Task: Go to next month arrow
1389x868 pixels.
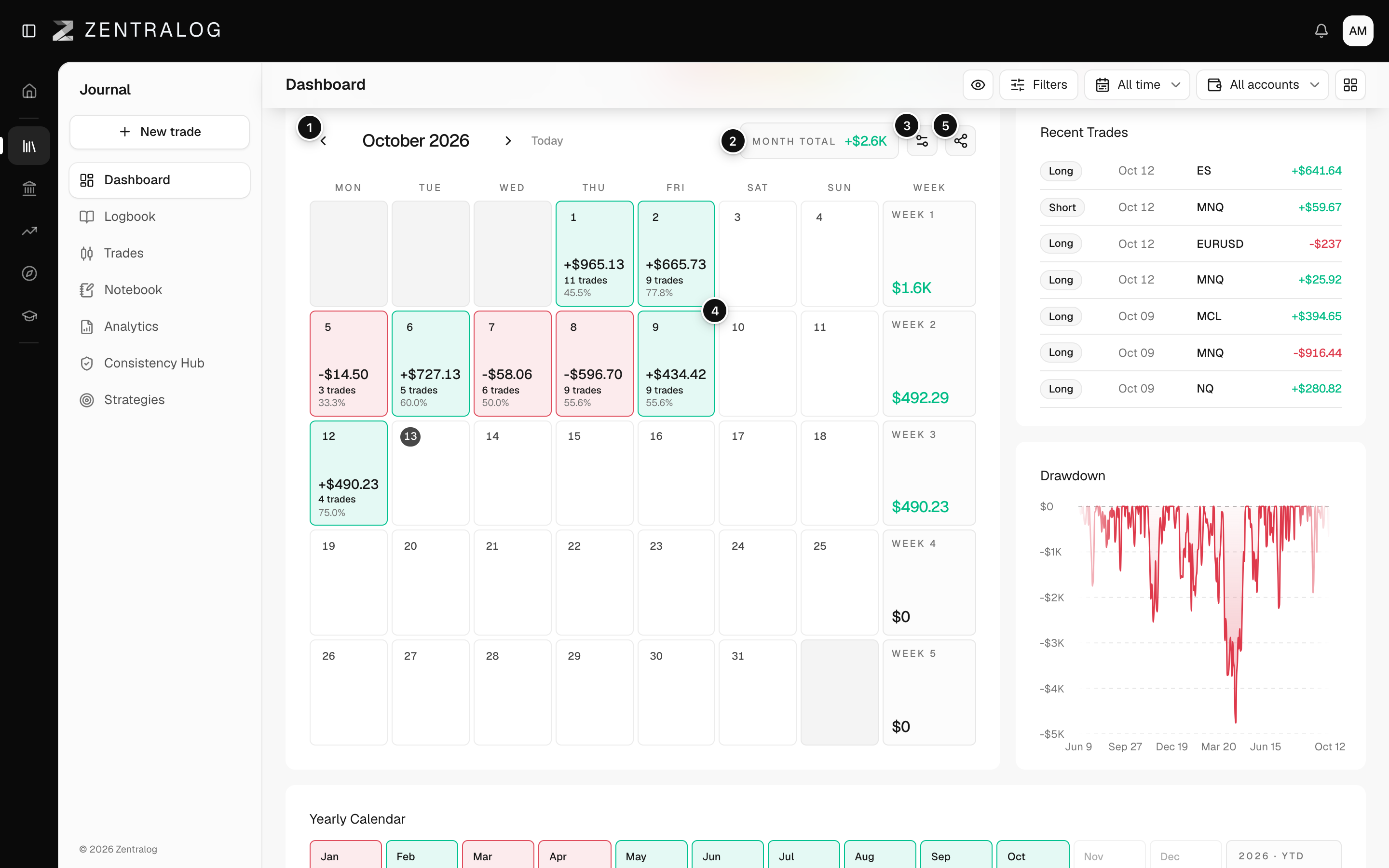Action: click(508, 141)
